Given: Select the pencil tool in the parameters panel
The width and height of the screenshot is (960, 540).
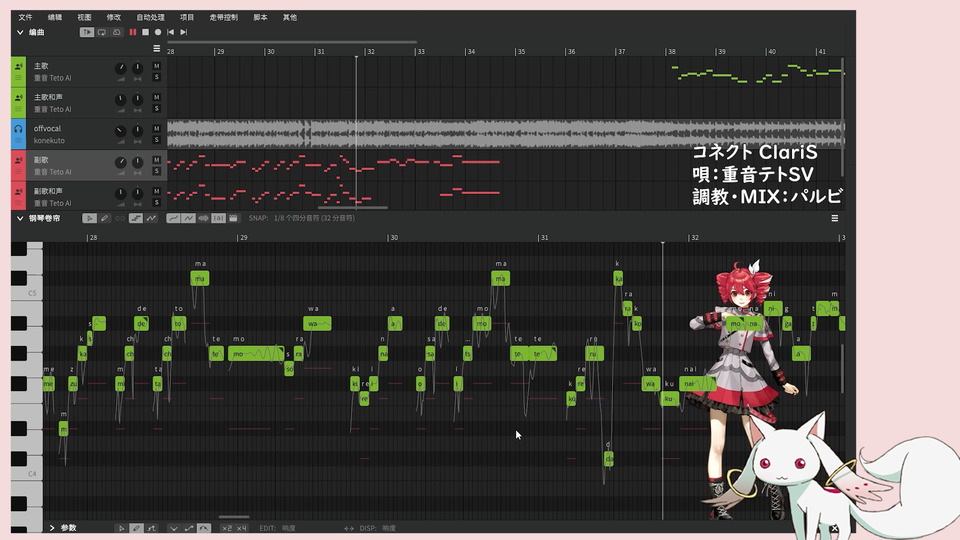Looking at the screenshot, I should click(136, 528).
